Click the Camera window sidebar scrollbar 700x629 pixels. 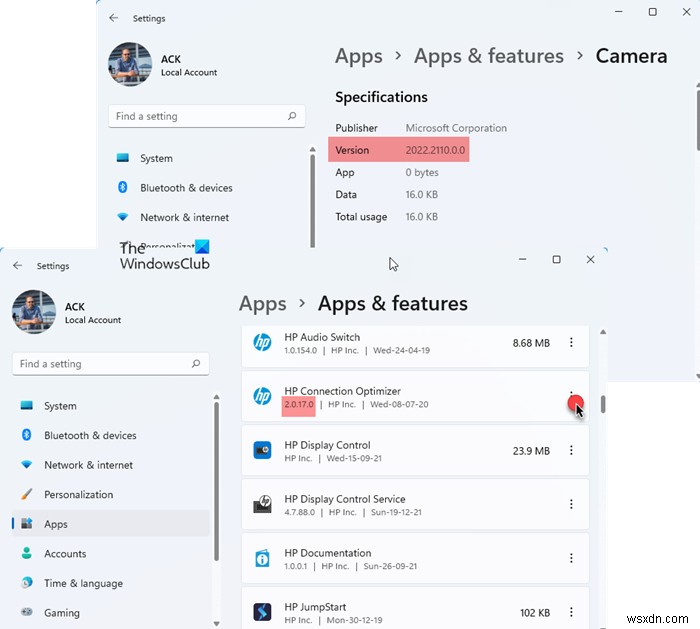[312, 200]
